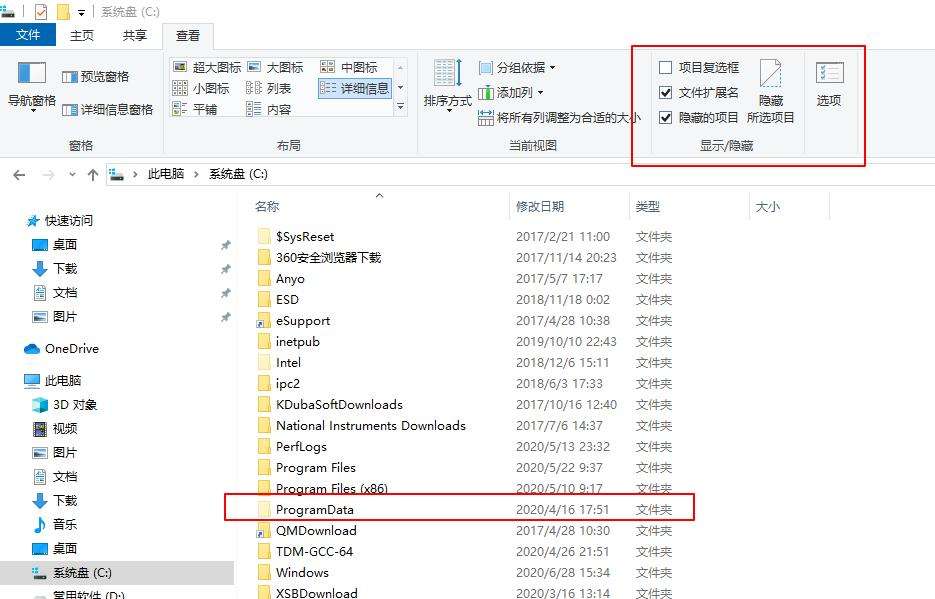Toggle the Details pane (详细信息窗格)
Image resolution: width=935 pixels, height=599 pixels.
[x=108, y=110]
